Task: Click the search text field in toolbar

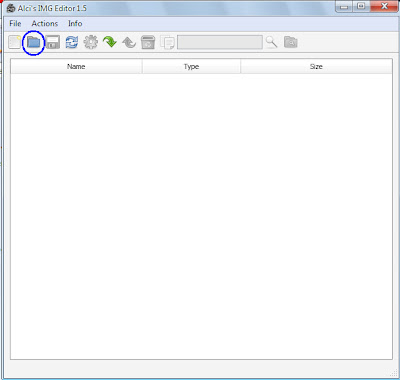Action: pos(220,42)
